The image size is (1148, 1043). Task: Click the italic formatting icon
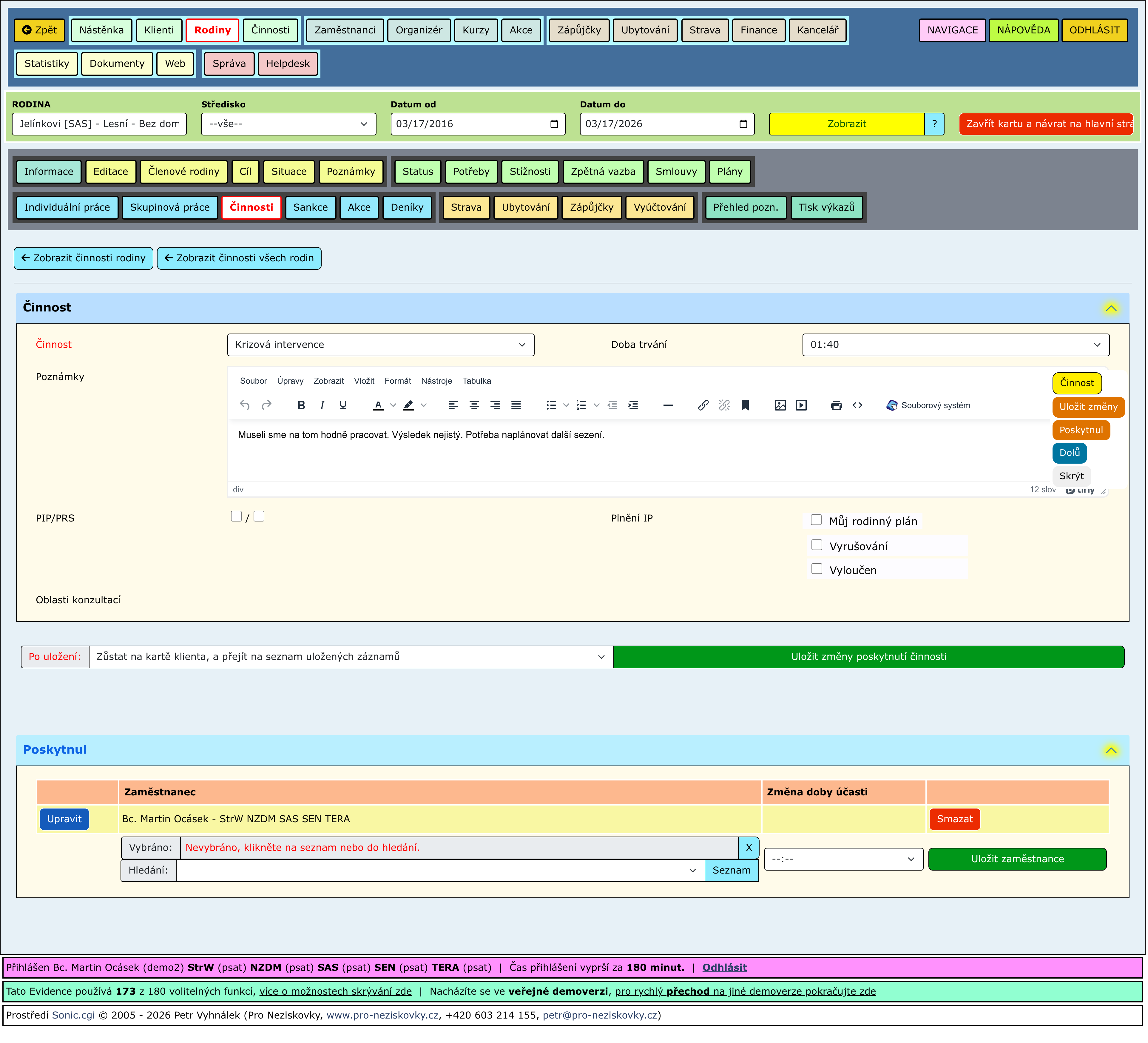pos(322,405)
